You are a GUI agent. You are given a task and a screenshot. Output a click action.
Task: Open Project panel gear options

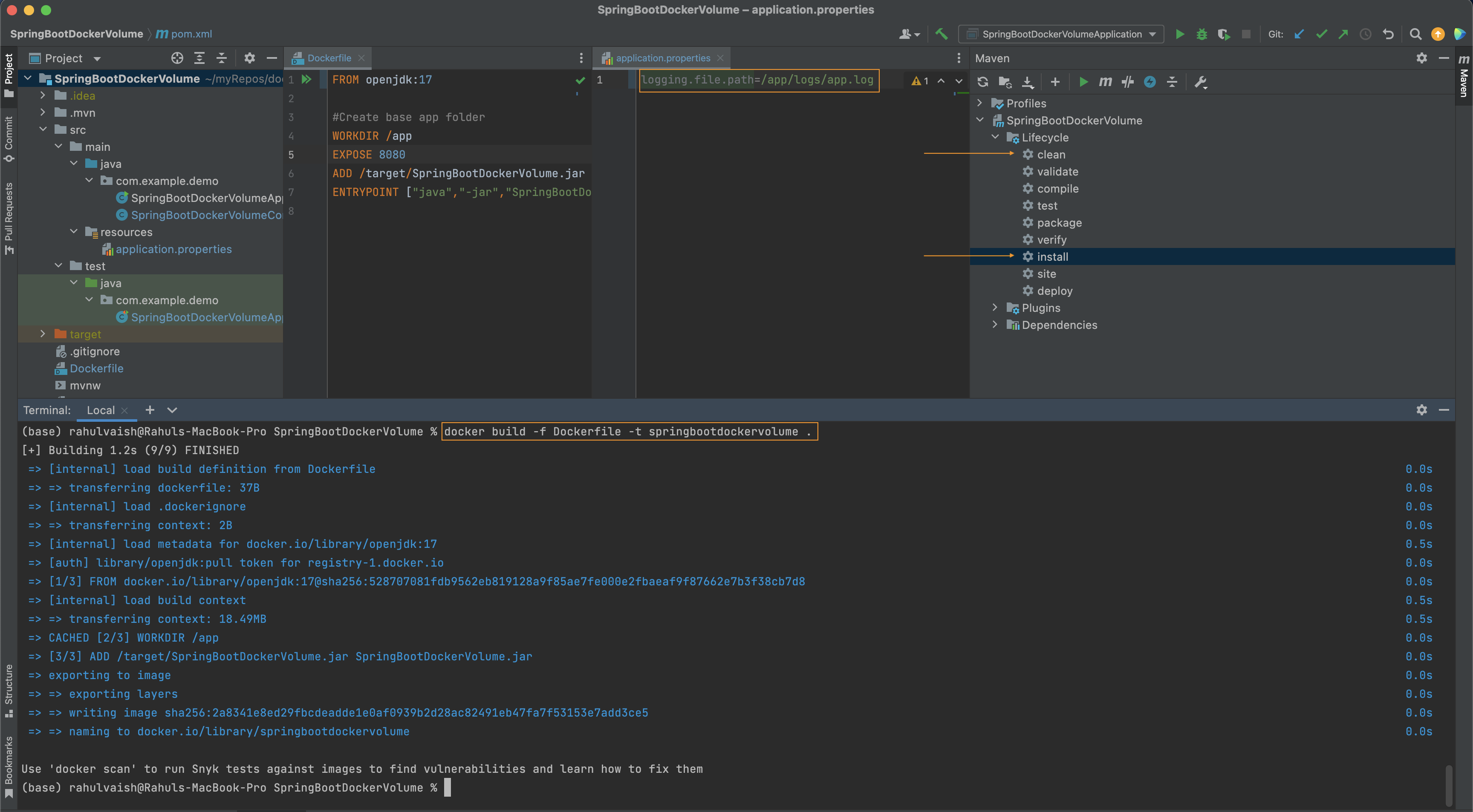click(249, 58)
